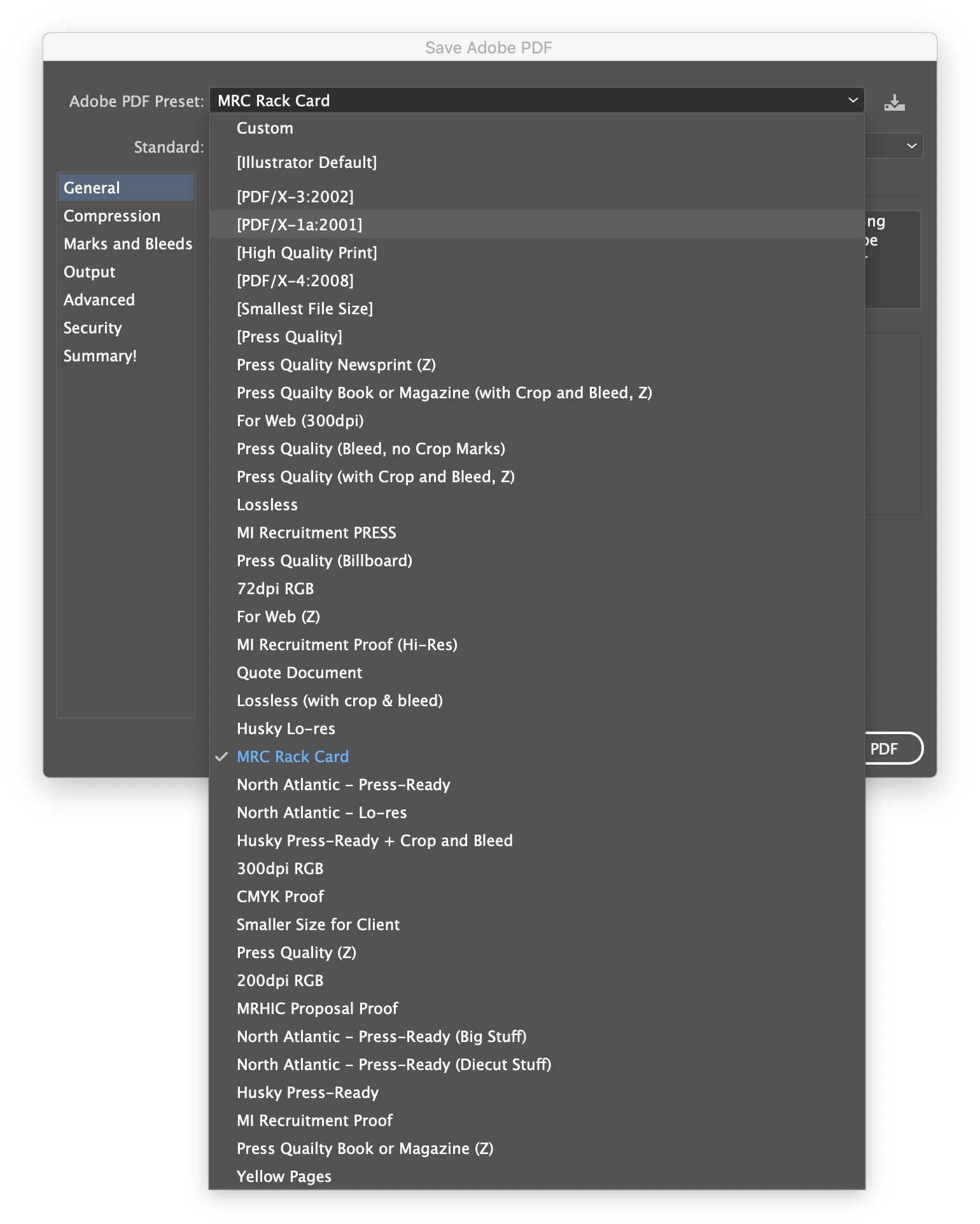
Task: Select Press Quailty Book or Magazine (Z)
Action: (537, 1148)
